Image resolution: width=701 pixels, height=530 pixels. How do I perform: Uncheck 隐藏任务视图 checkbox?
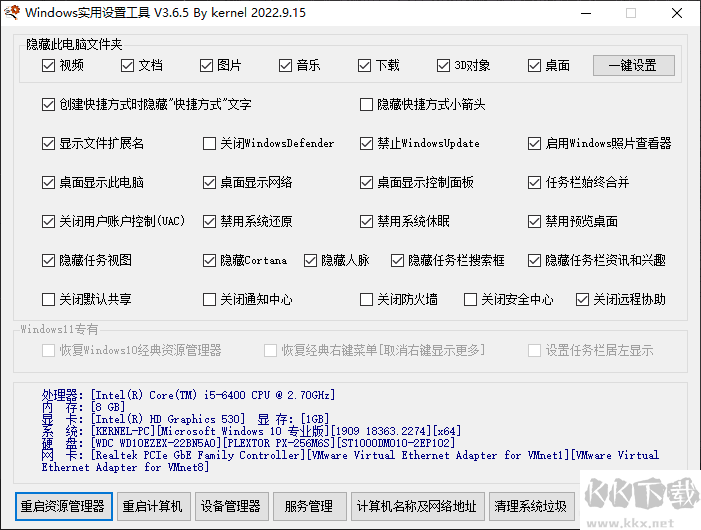click(x=48, y=260)
